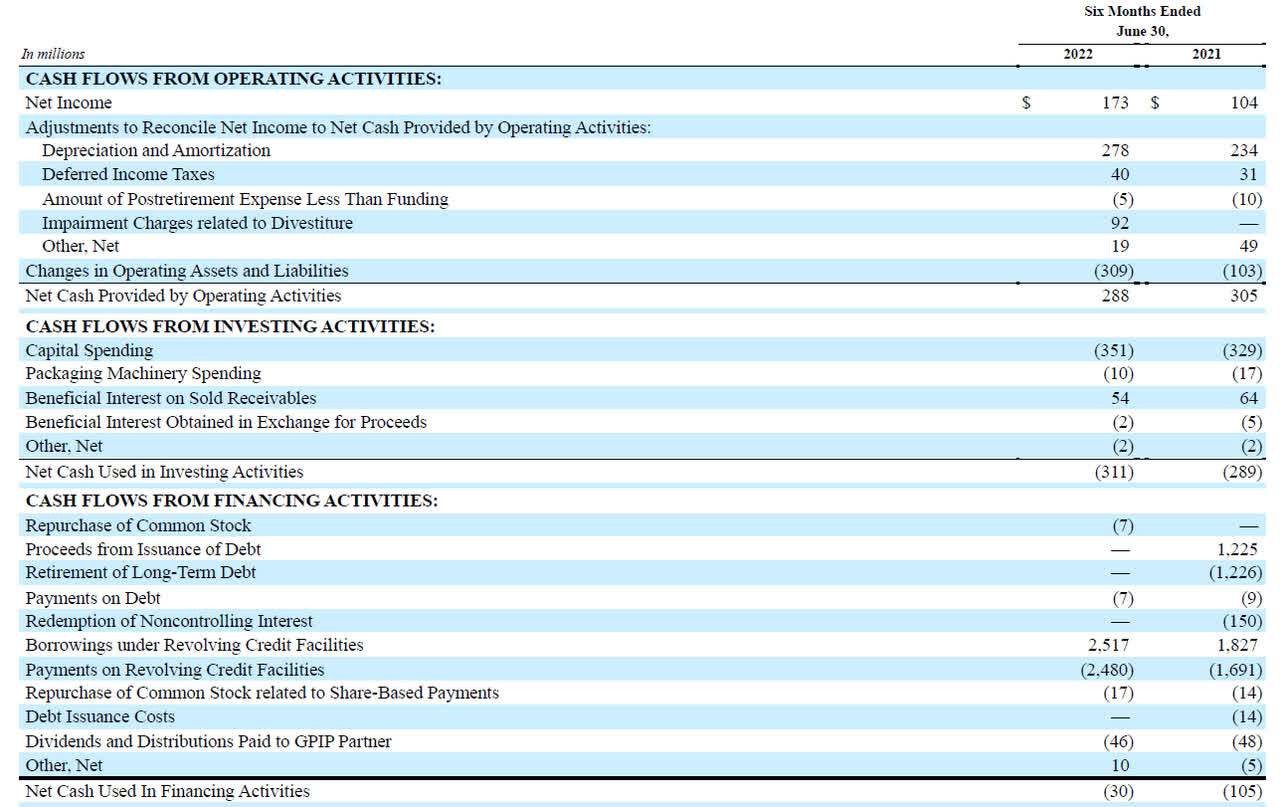Click Depreciation 2021 value 234

coord(1244,151)
